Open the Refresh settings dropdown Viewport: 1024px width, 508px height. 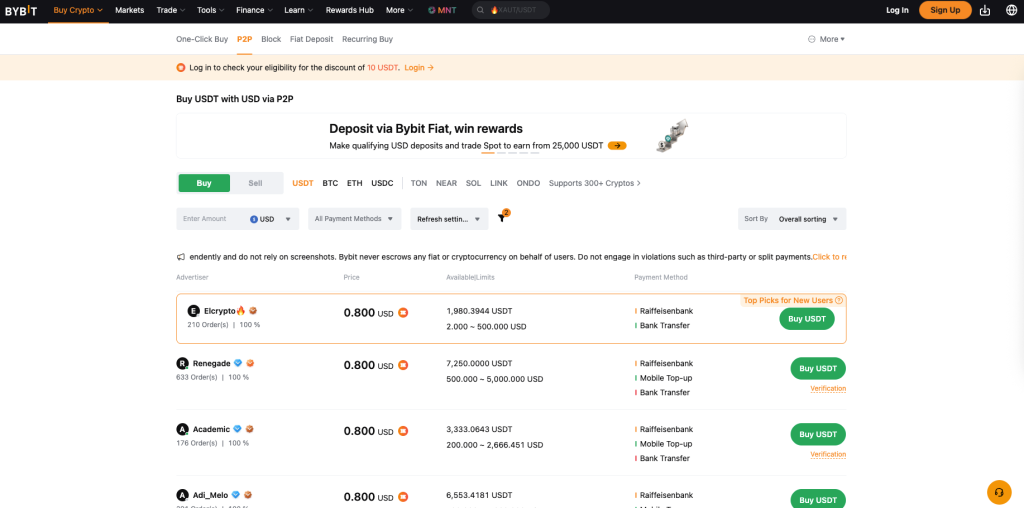(449, 219)
